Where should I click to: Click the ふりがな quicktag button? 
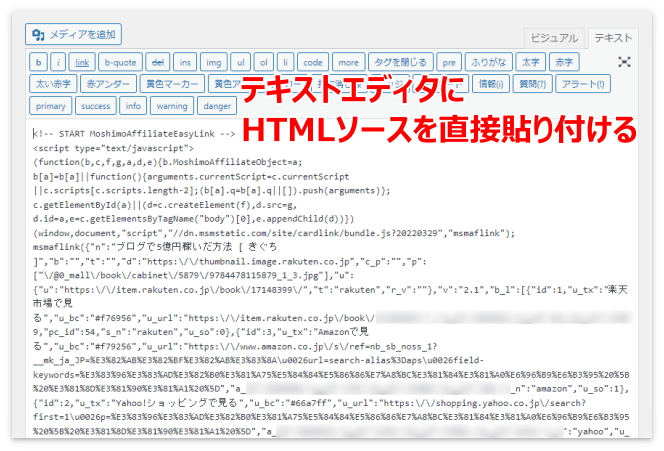pyautogui.click(x=489, y=62)
